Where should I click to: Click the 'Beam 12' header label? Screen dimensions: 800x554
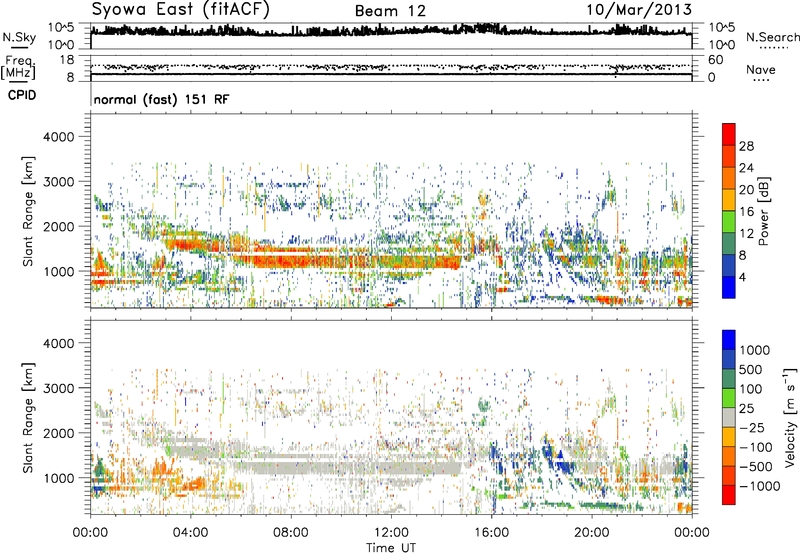click(x=390, y=11)
